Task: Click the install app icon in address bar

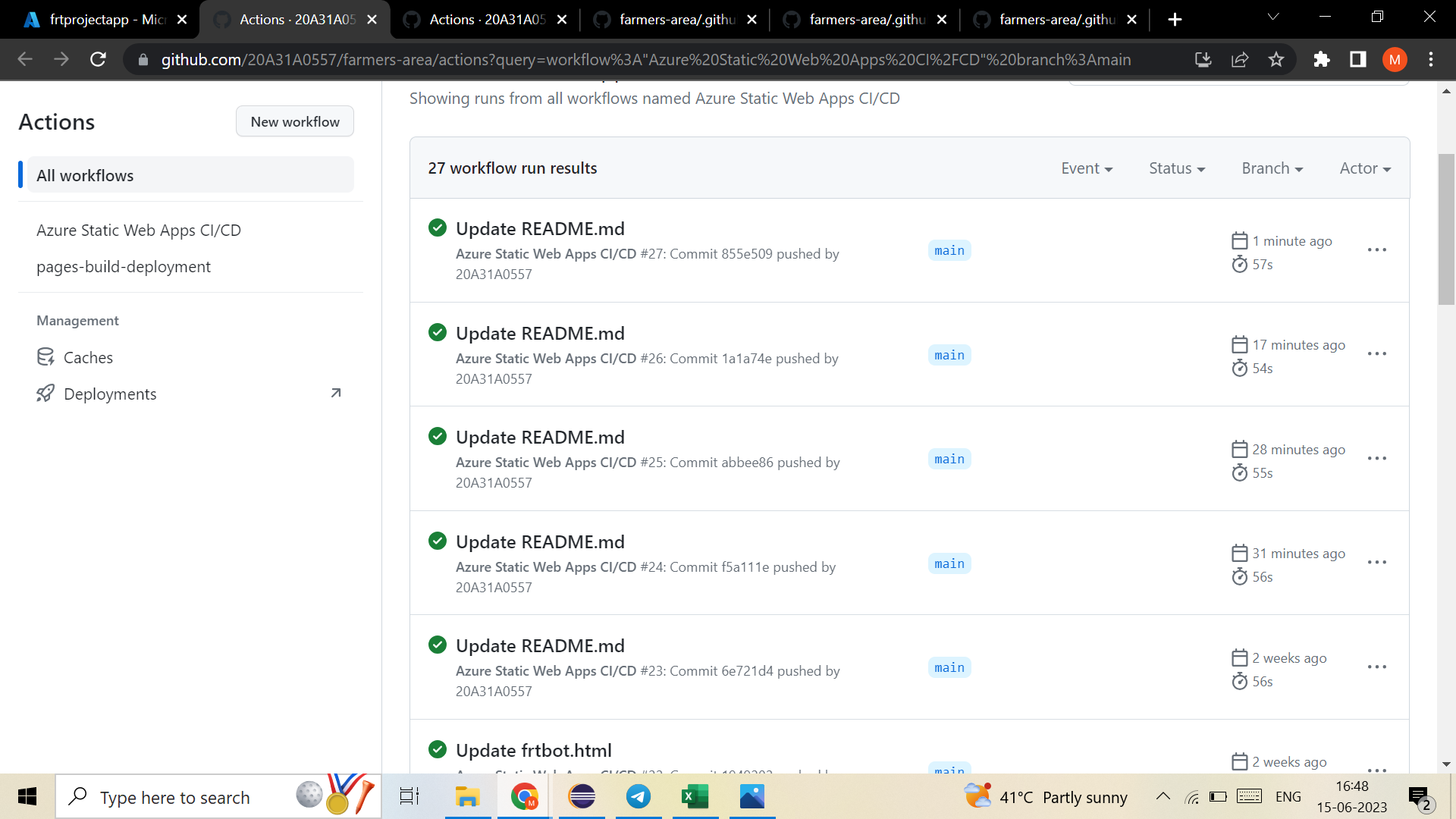Action: (x=1203, y=59)
